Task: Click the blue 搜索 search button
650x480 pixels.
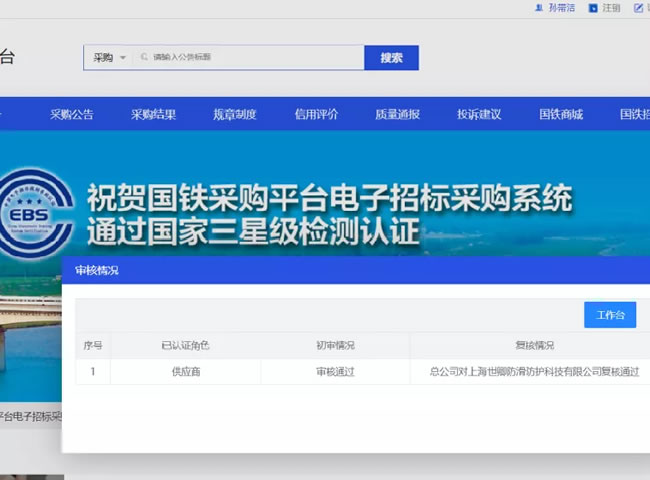Action: pos(391,58)
